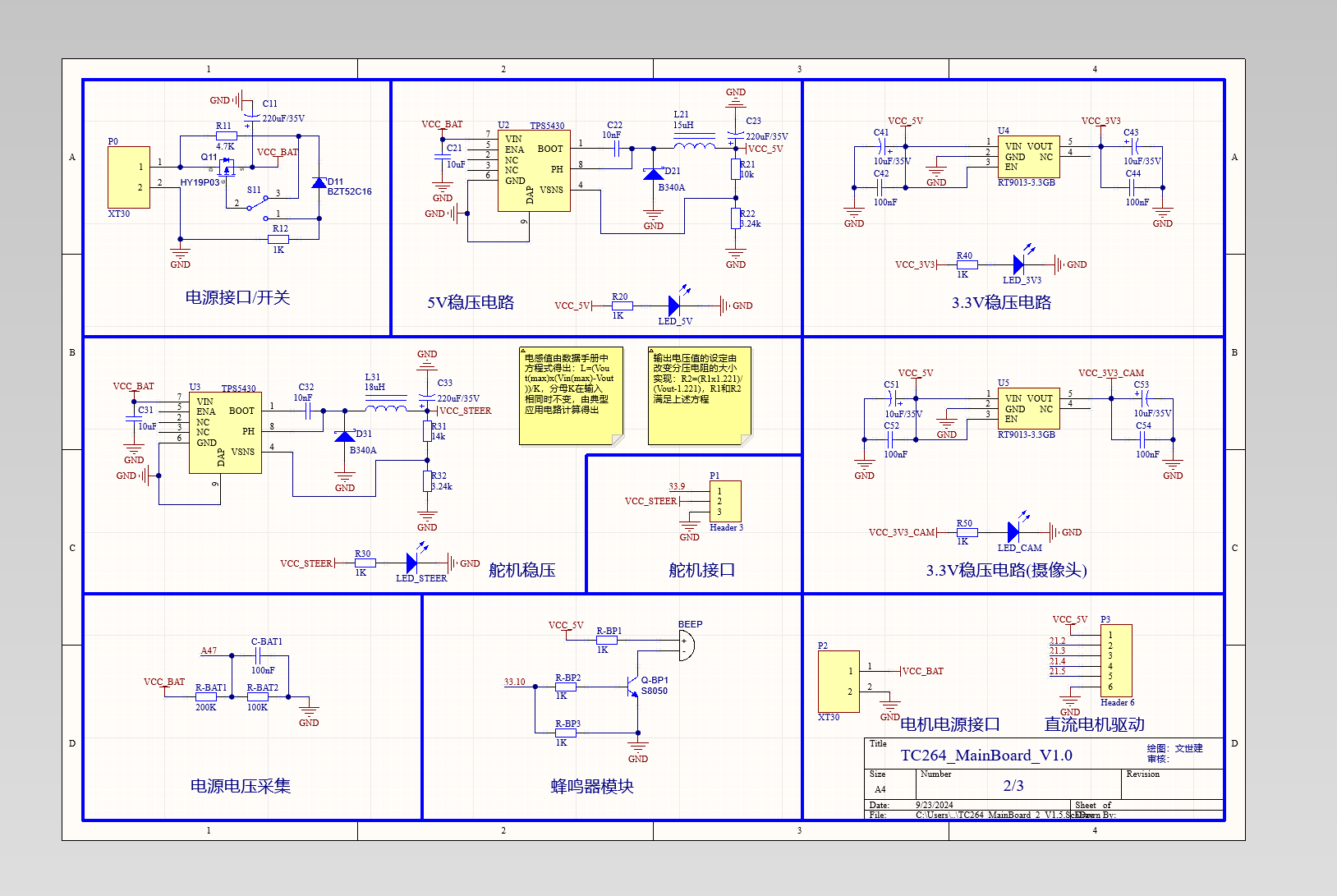The height and width of the screenshot is (896, 1337).
Task: Click the VCC_3V3_CAM label above C53
Action: tap(1111, 373)
